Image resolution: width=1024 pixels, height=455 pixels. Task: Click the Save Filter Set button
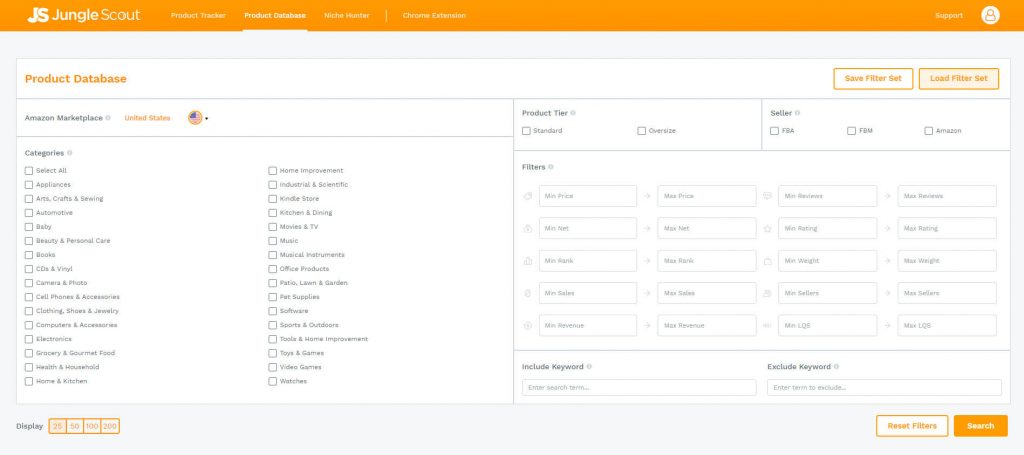[873, 78]
